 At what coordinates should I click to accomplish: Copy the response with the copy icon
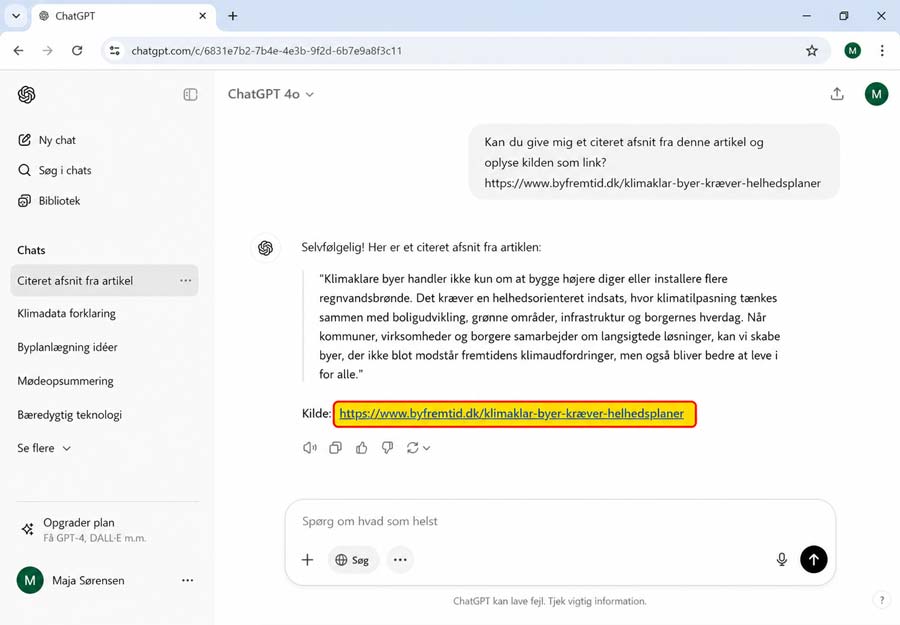[x=336, y=448]
